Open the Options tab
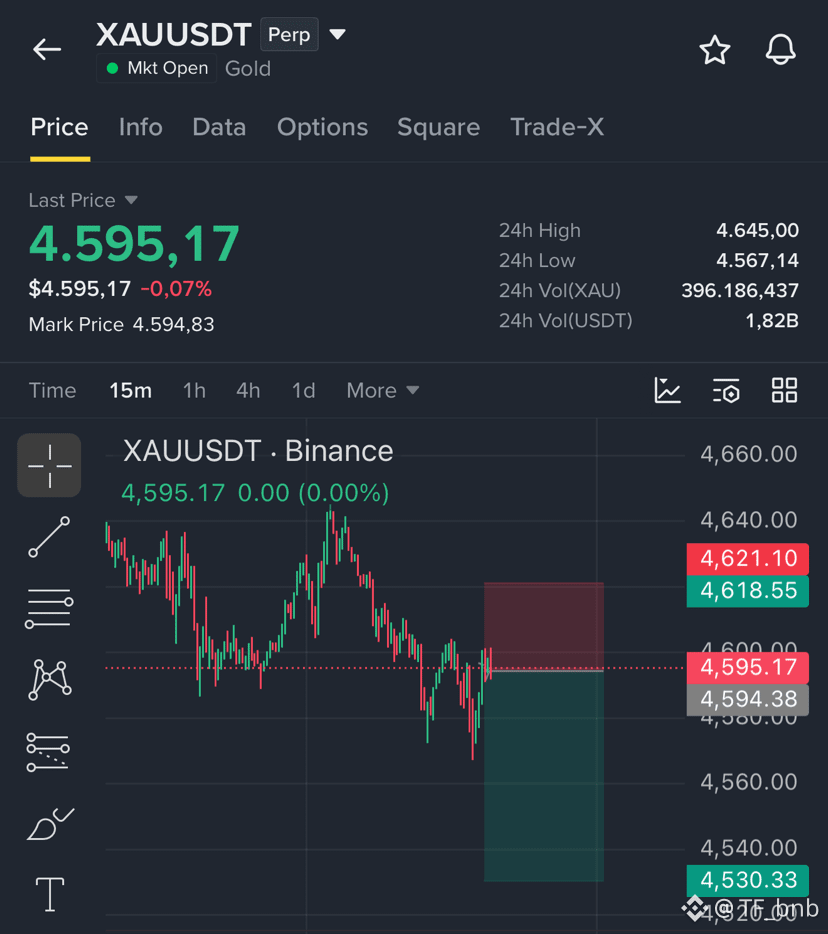Viewport: 828px width, 934px height. click(322, 127)
